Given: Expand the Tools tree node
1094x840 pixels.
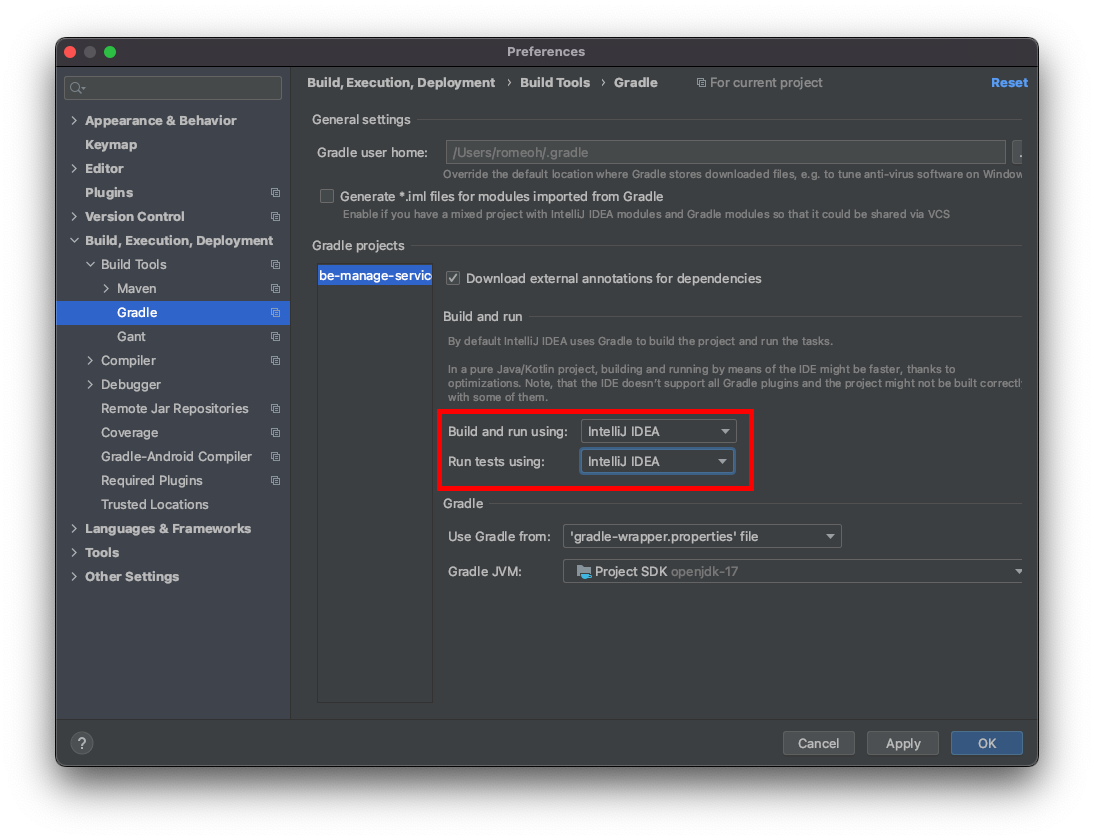Looking at the screenshot, I should coord(74,553).
